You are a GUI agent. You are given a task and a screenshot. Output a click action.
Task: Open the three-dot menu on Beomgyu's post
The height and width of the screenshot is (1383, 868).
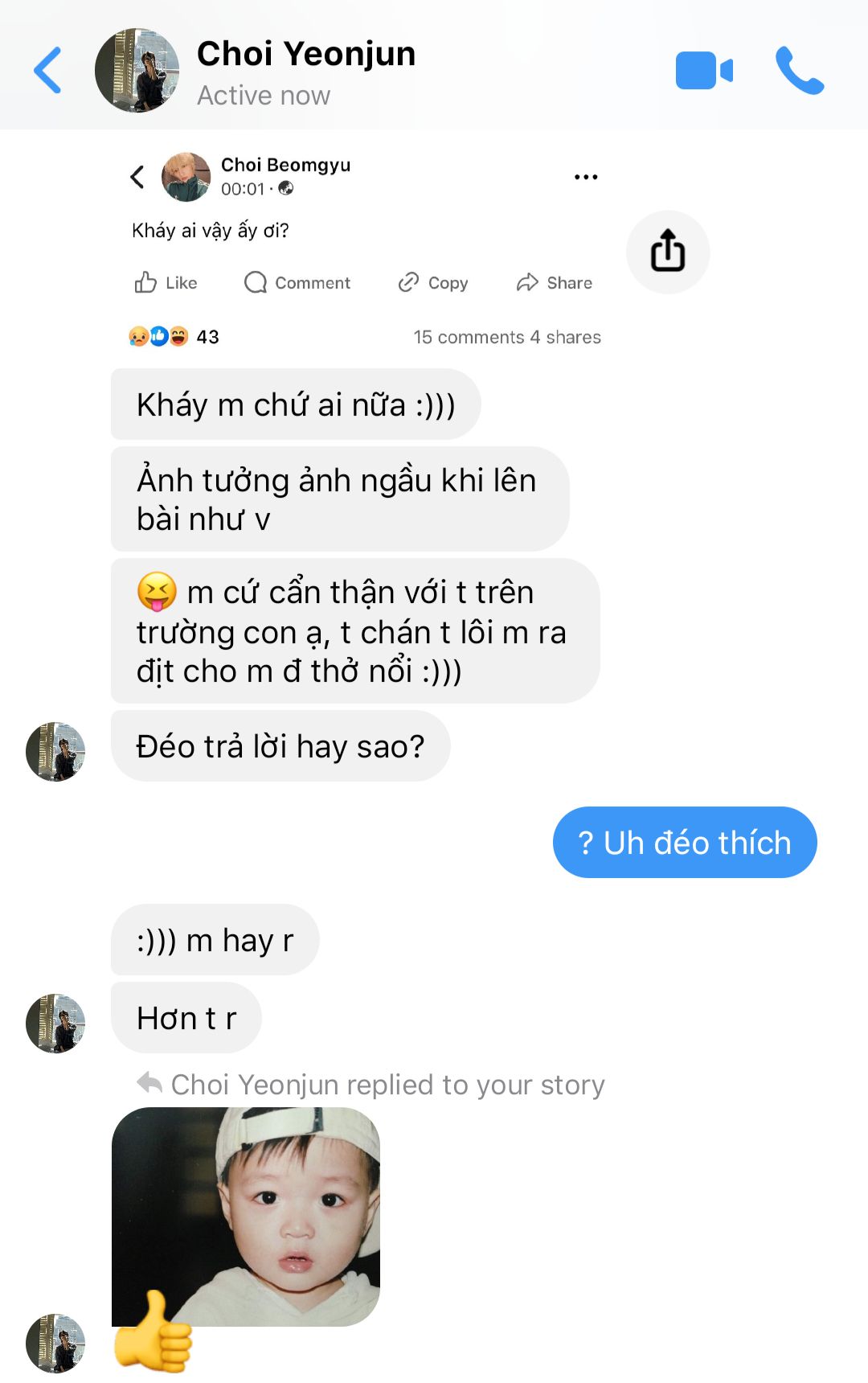(x=586, y=177)
